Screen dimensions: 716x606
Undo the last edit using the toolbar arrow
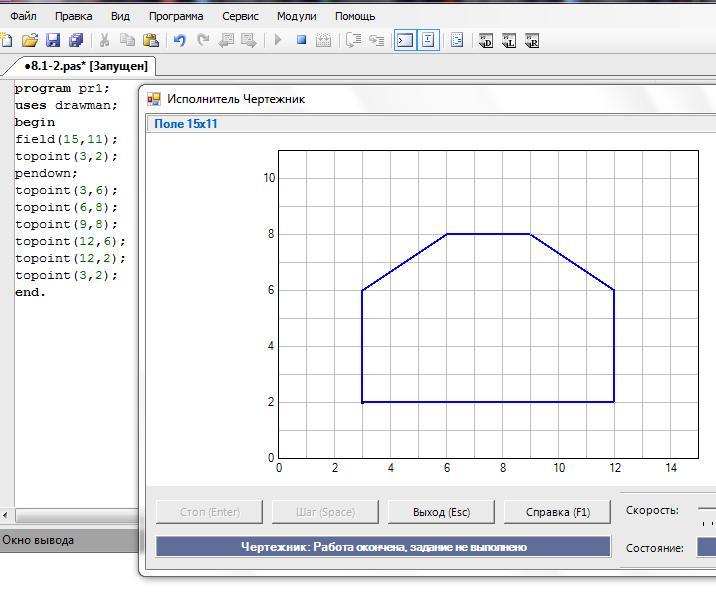pos(180,41)
